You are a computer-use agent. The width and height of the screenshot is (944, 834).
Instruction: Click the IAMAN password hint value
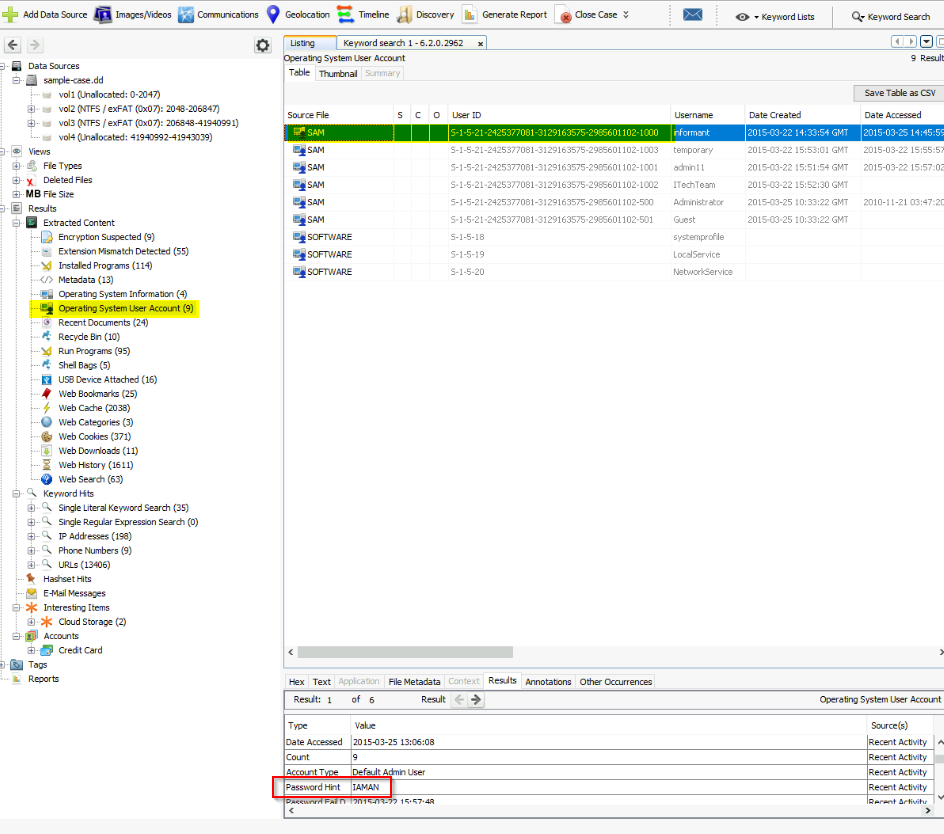tap(366, 787)
